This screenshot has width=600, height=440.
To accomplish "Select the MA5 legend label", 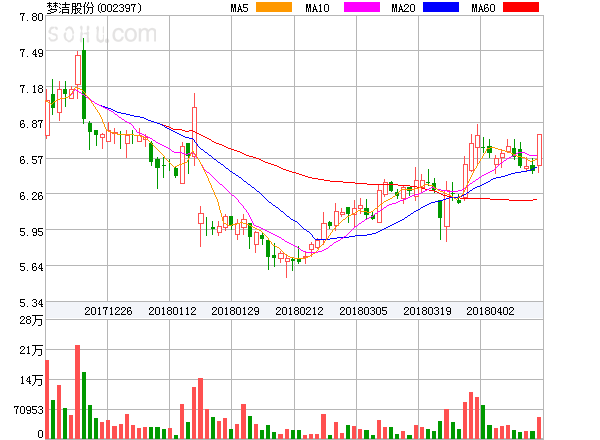I will [x=239, y=8].
